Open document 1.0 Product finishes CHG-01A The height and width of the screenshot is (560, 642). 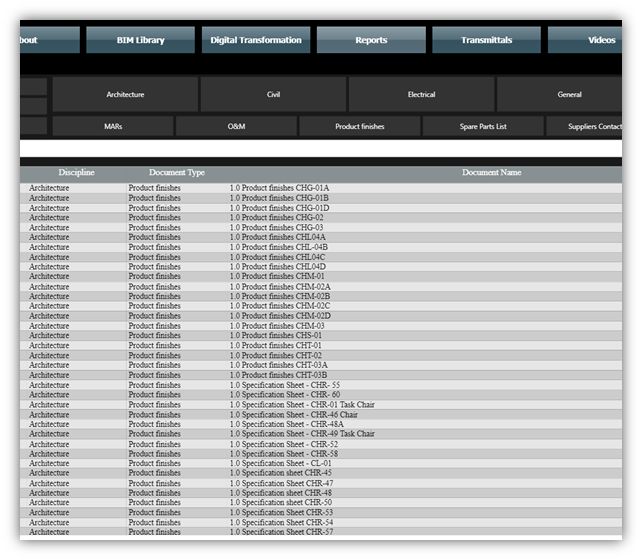tap(279, 188)
